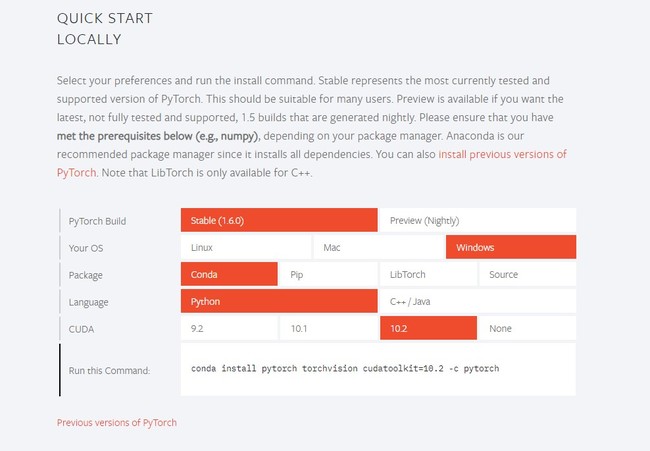This screenshot has width=650, height=451.
Task: Choose CUDA version 10.1
Action: click(328, 328)
